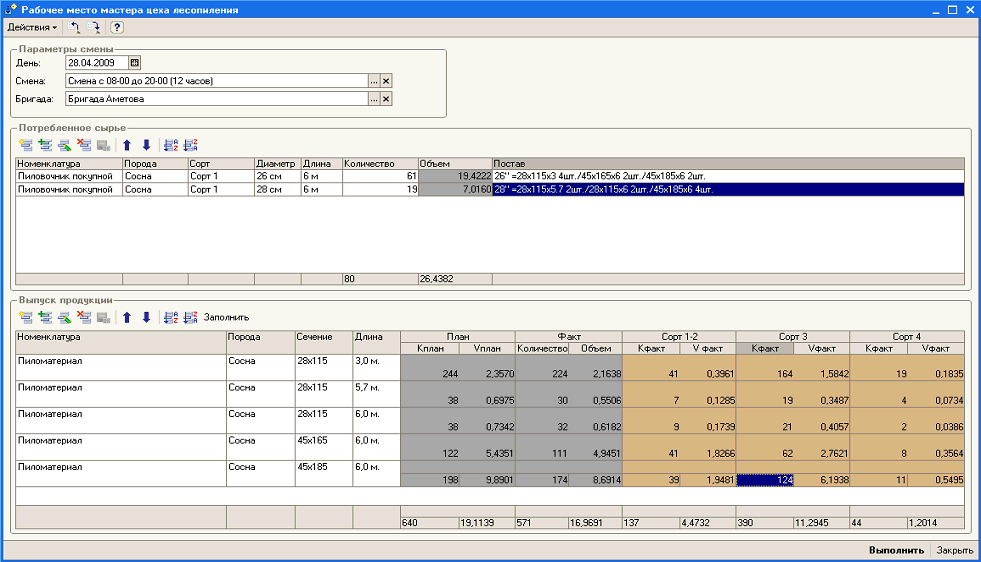Open selection list for Бригада field
The width and height of the screenshot is (981, 562).
pos(374,99)
